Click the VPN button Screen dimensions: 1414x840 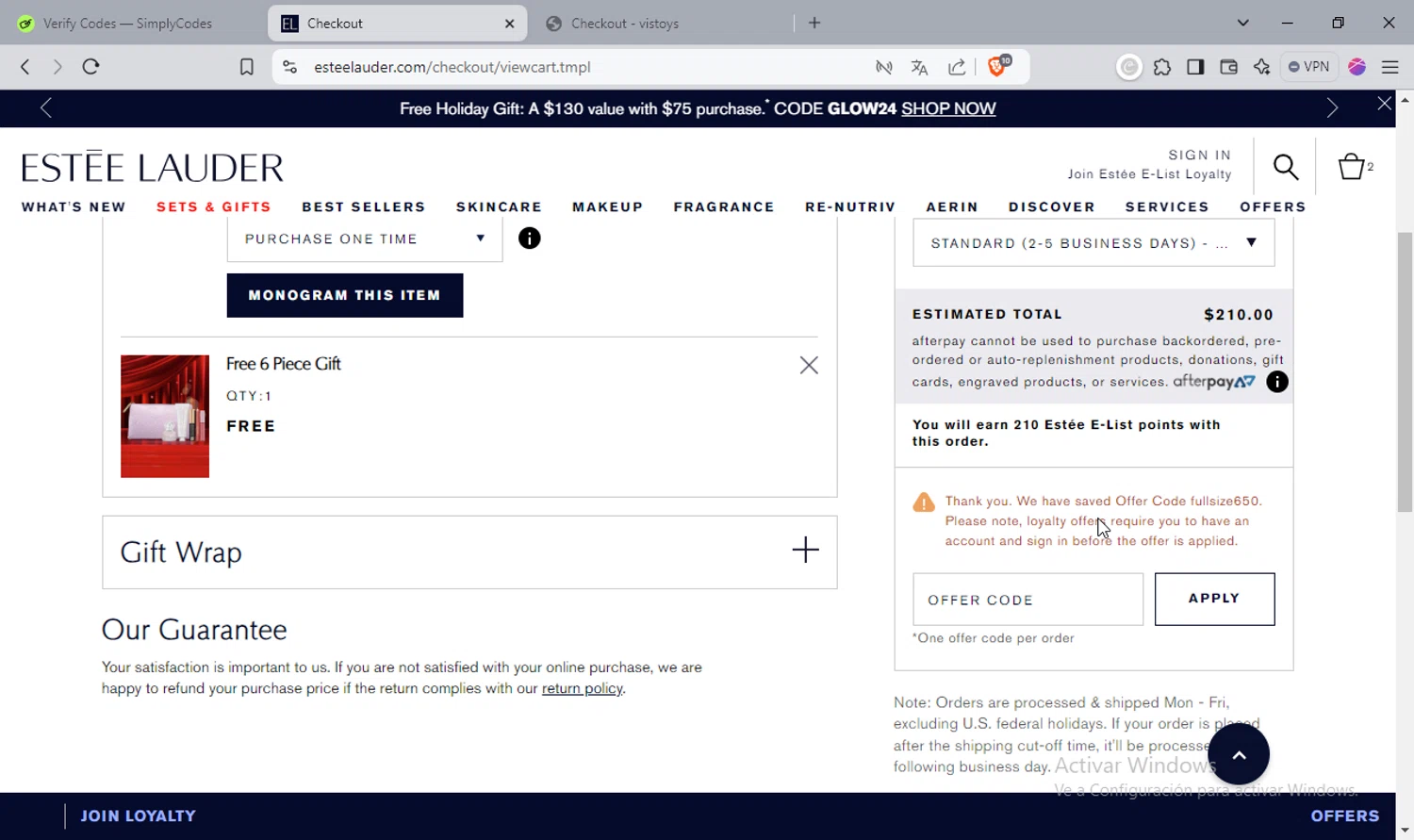click(x=1309, y=67)
